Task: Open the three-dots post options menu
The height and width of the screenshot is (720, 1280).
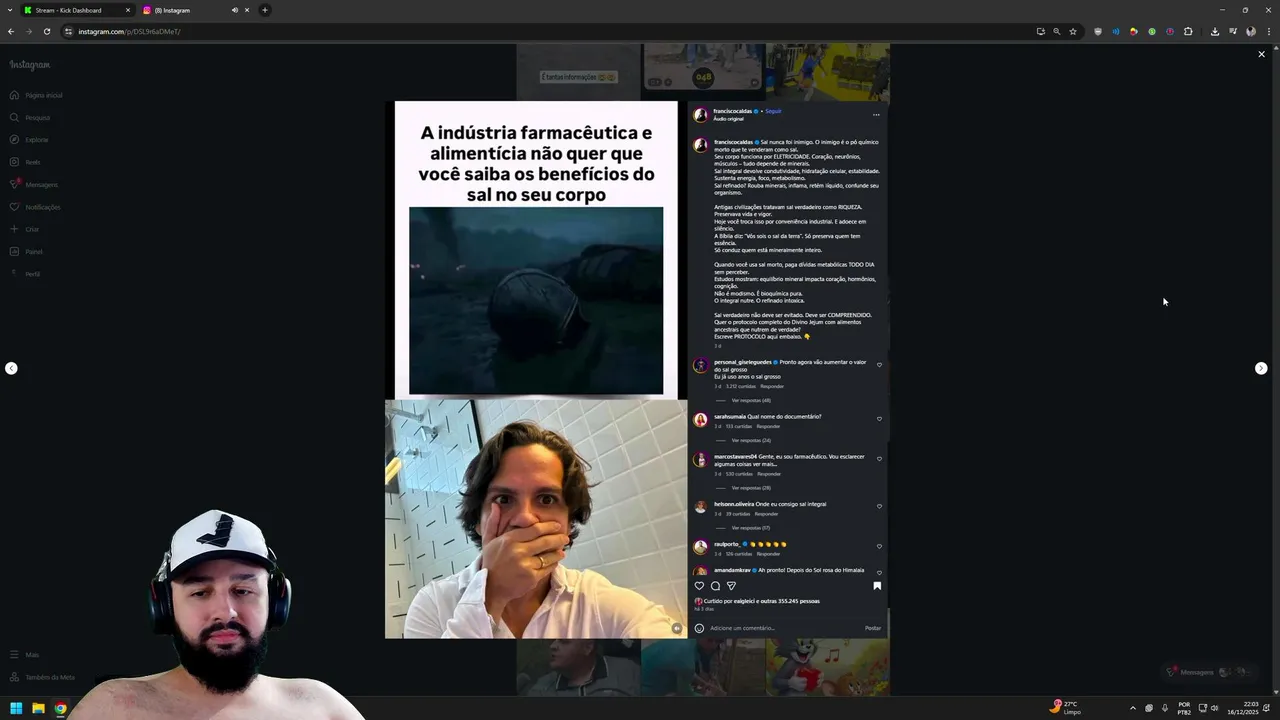Action: 876,115
